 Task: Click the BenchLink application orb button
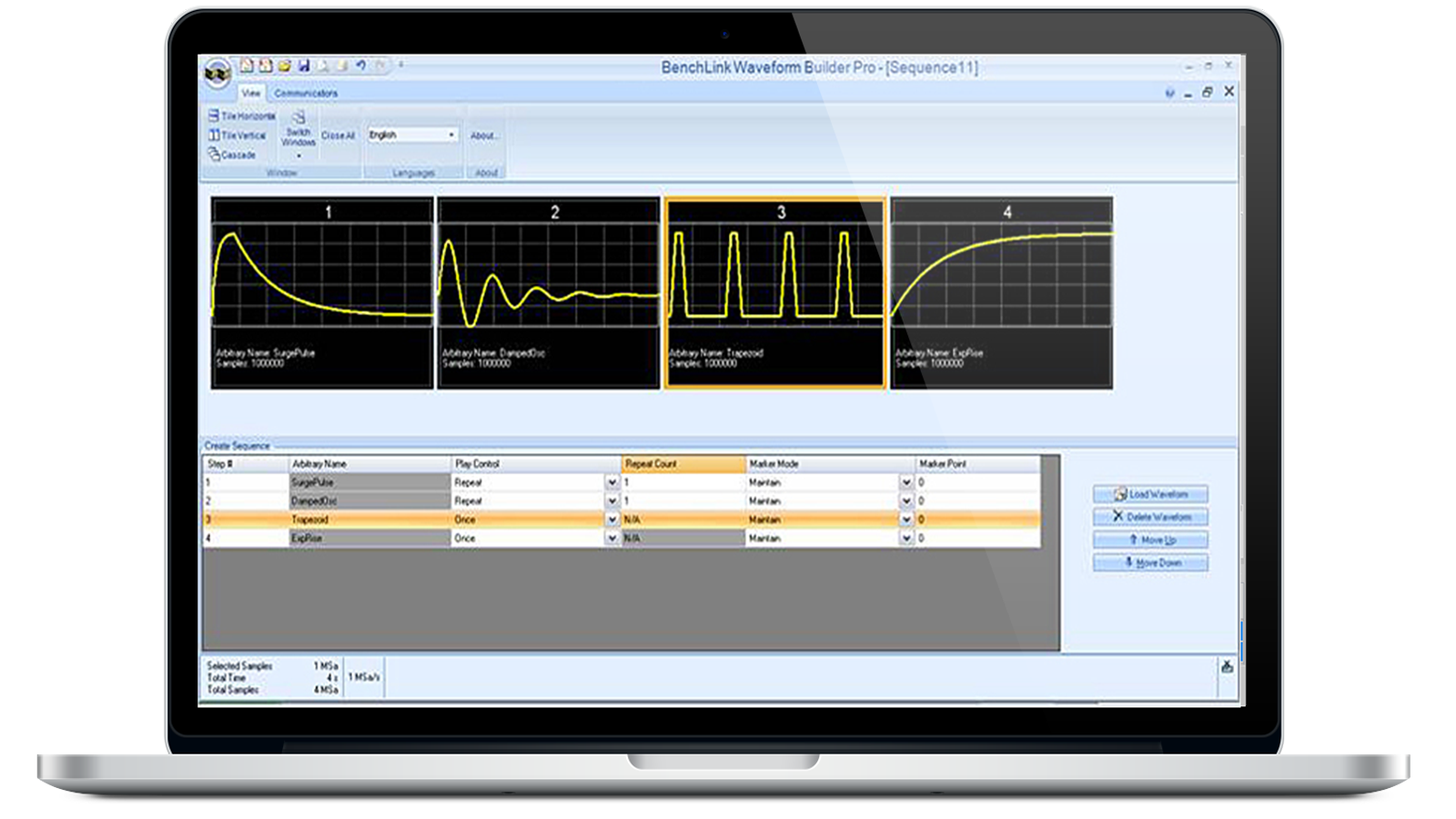217,73
